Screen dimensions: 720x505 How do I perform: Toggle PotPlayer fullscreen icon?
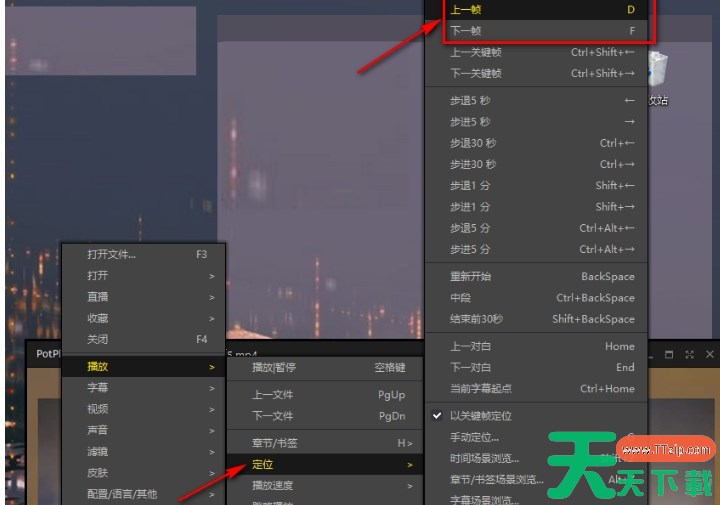tap(689, 354)
